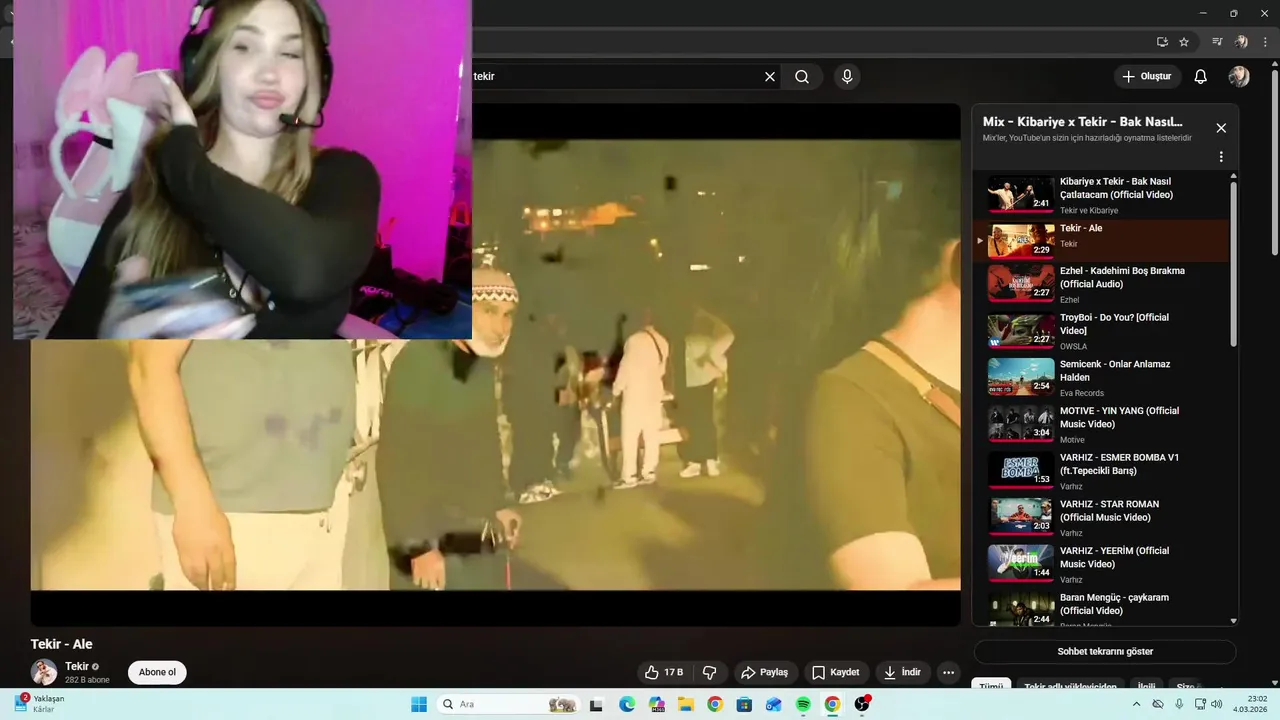Open File Explorer from the taskbar
Screen dimensions: 1280x720
[685, 704]
